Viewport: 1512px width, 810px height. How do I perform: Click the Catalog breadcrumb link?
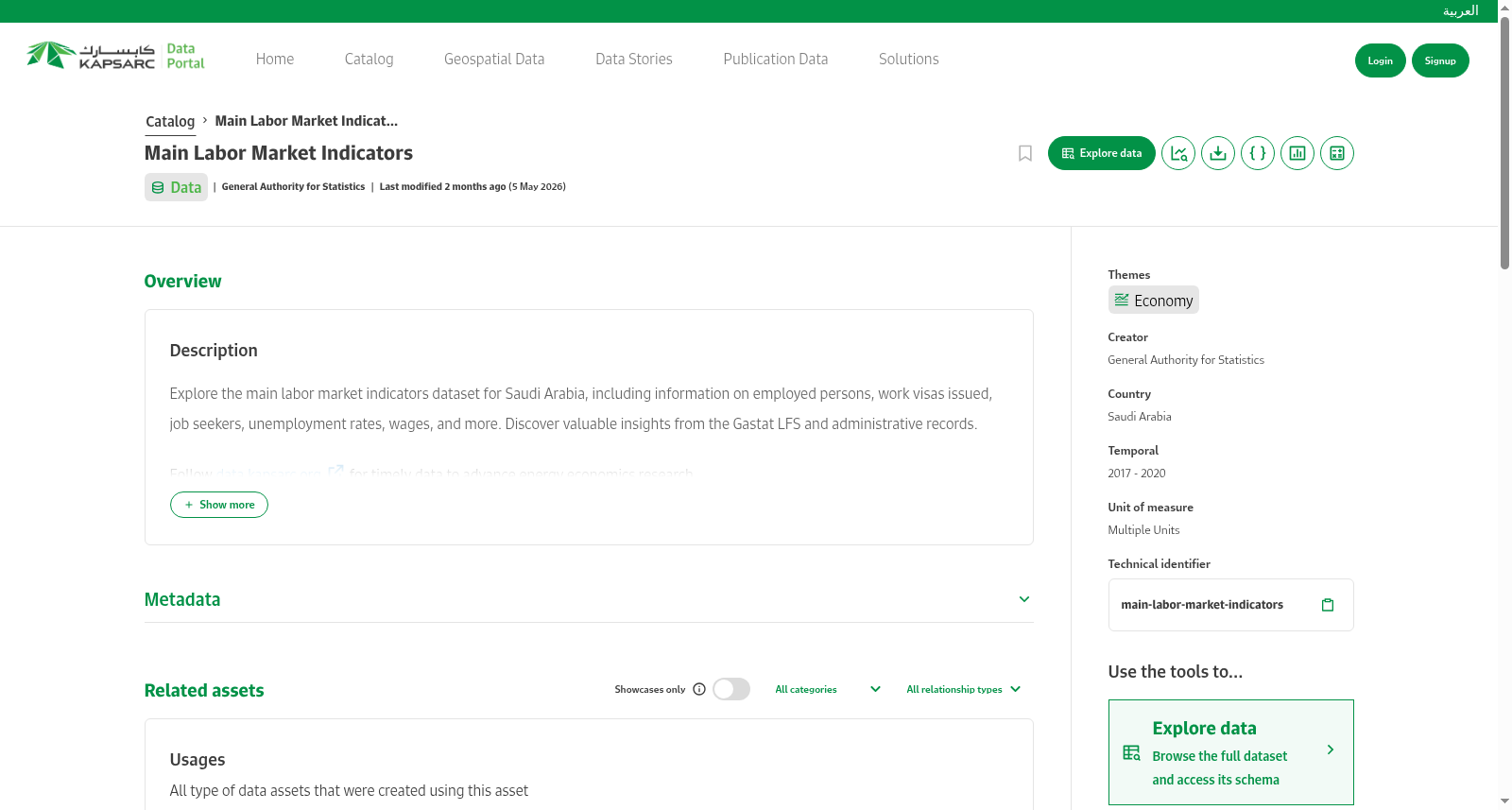click(x=170, y=121)
